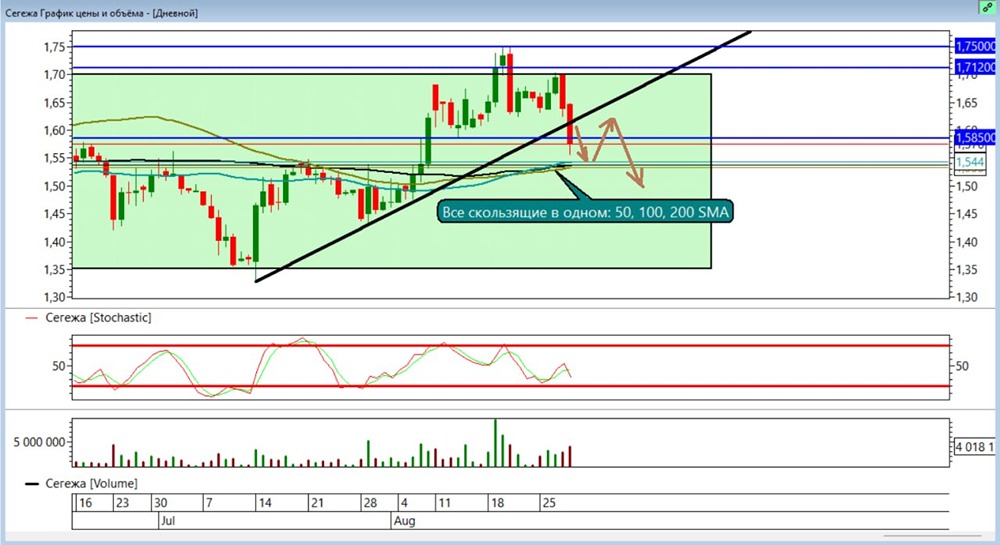The image size is (1000, 545).
Task: Click date '28' on the time axis
Action: click(x=370, y=503)
